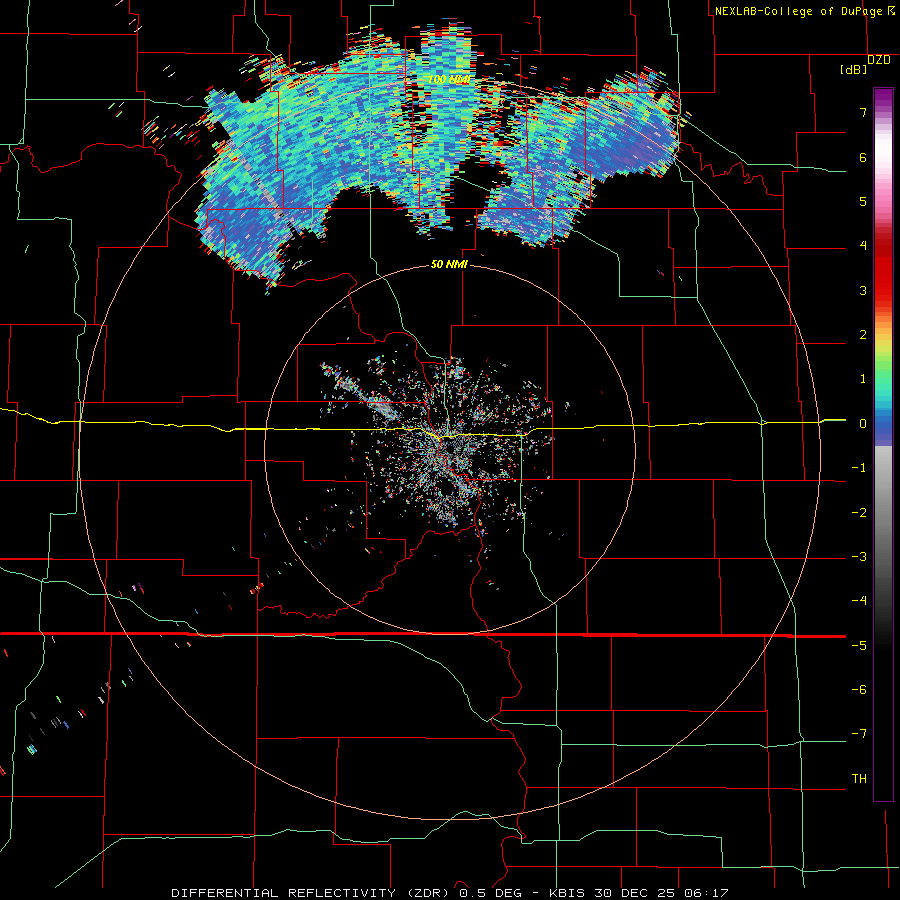Click the -7 dB value on the color scale
The width and height of the screenshot is (900, 900).
(x=859, y=734)
